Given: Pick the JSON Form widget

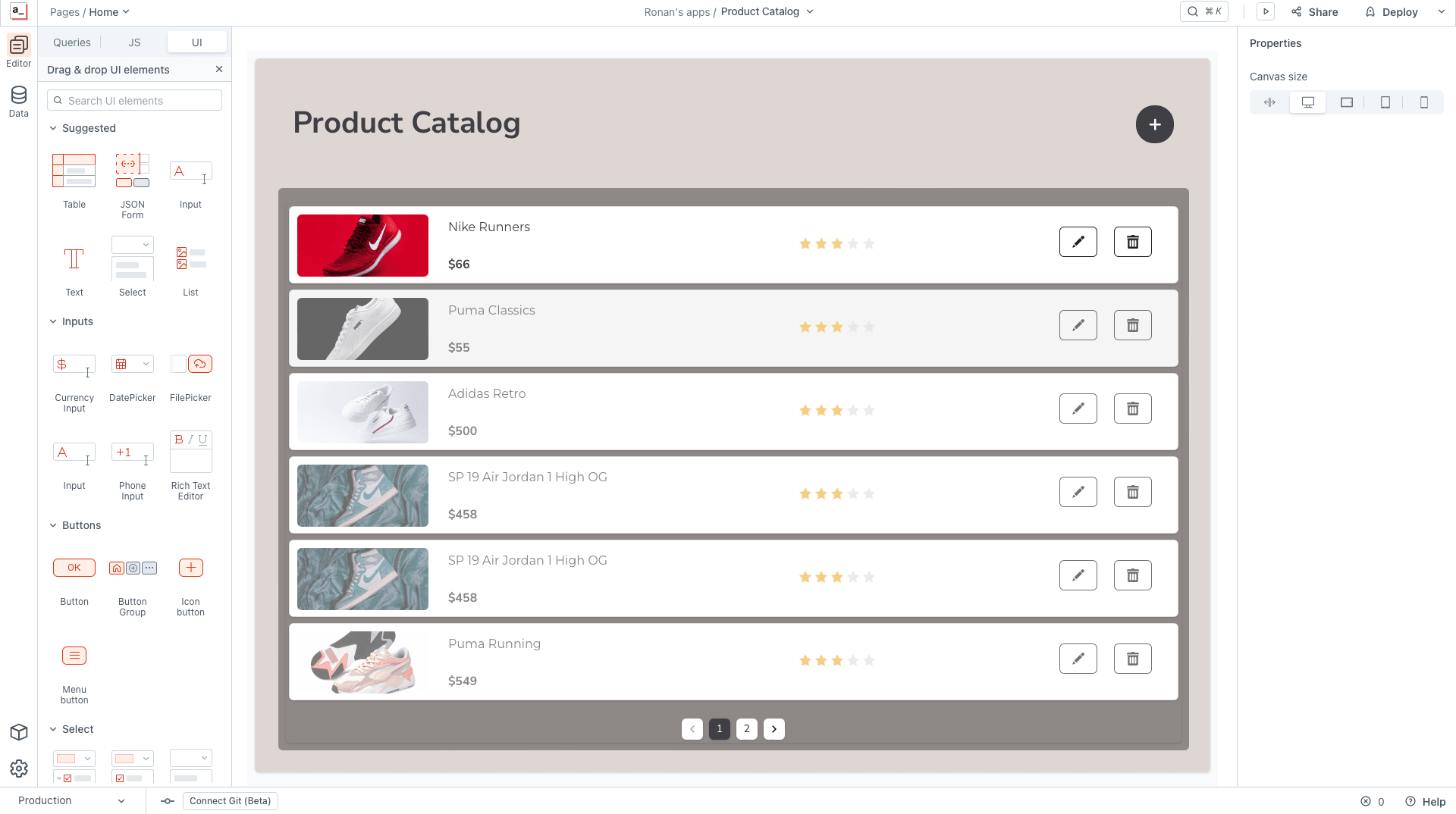Looking at the screenshot, I should (x=132, y=171).
